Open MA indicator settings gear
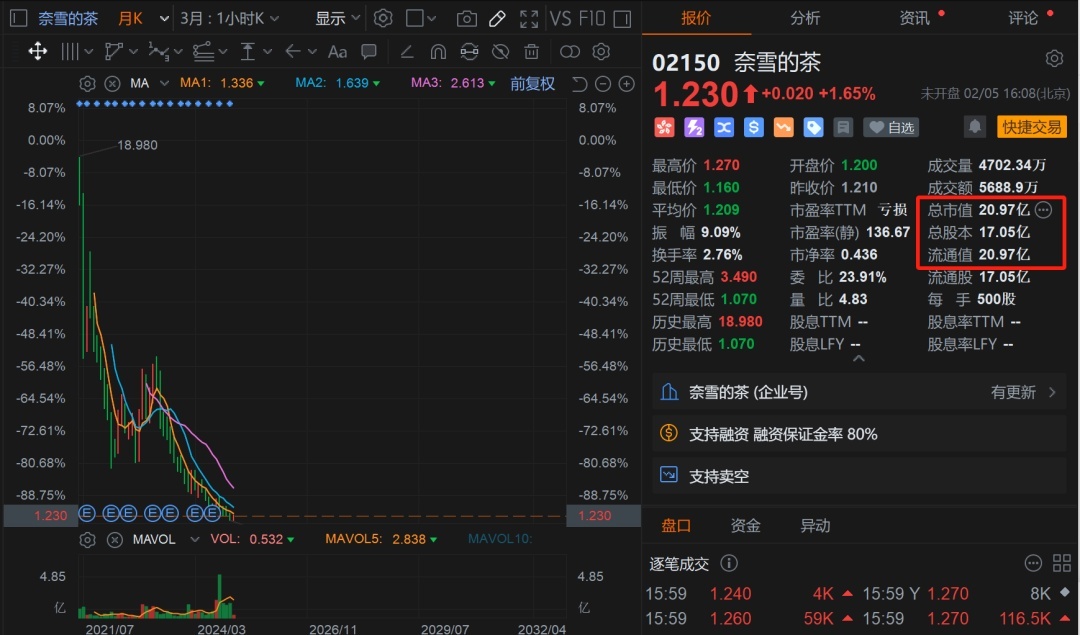This screenshot has height=635, width=1080. tap(87, 84)
